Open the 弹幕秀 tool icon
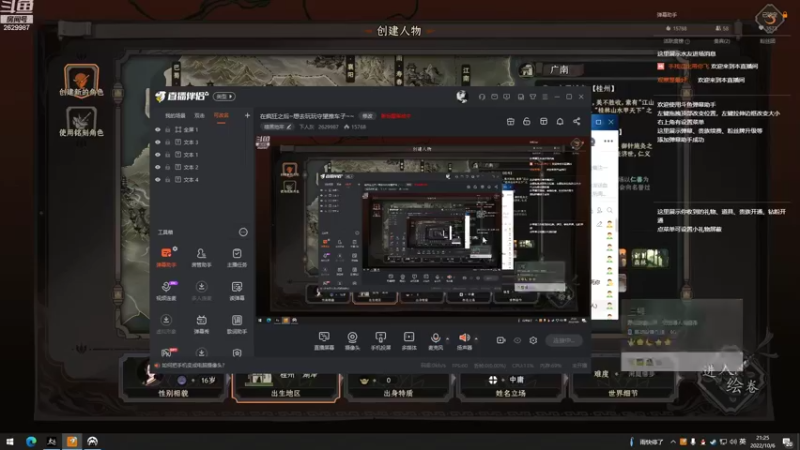 [x=202, y=324]
